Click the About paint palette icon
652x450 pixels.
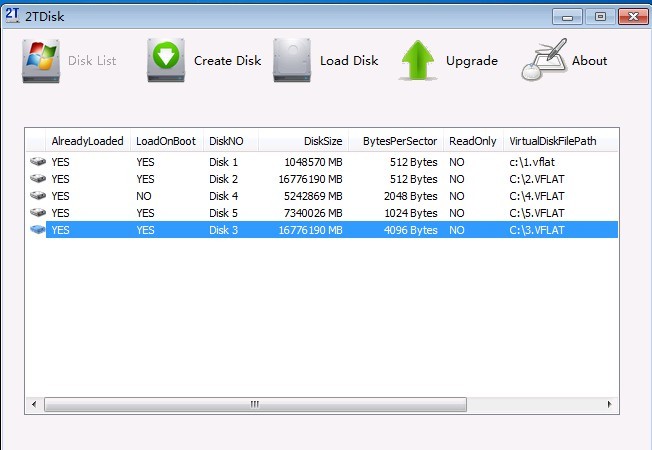(x=544, y=61)
